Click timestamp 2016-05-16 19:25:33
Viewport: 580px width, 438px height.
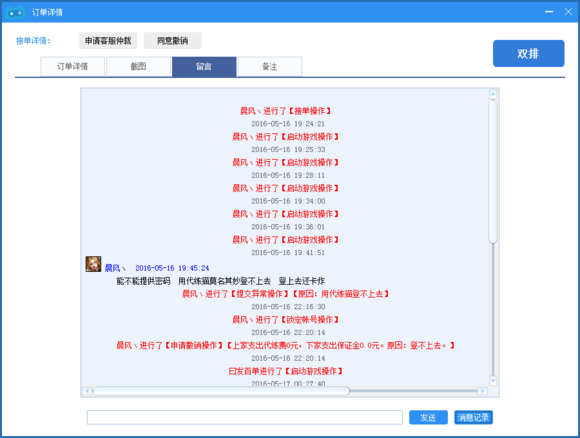pos(288,150)
